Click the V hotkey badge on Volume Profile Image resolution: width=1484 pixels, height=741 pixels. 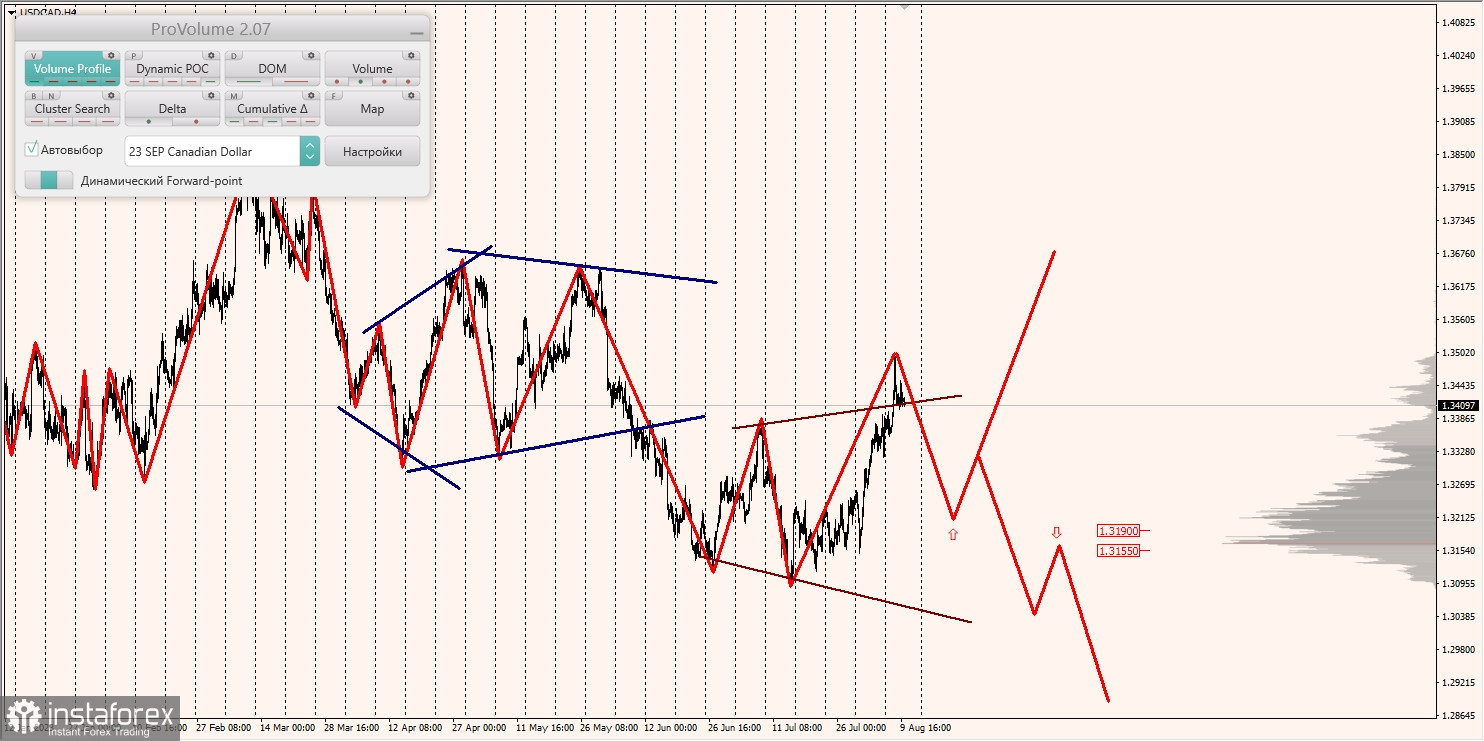click(34, 56)
